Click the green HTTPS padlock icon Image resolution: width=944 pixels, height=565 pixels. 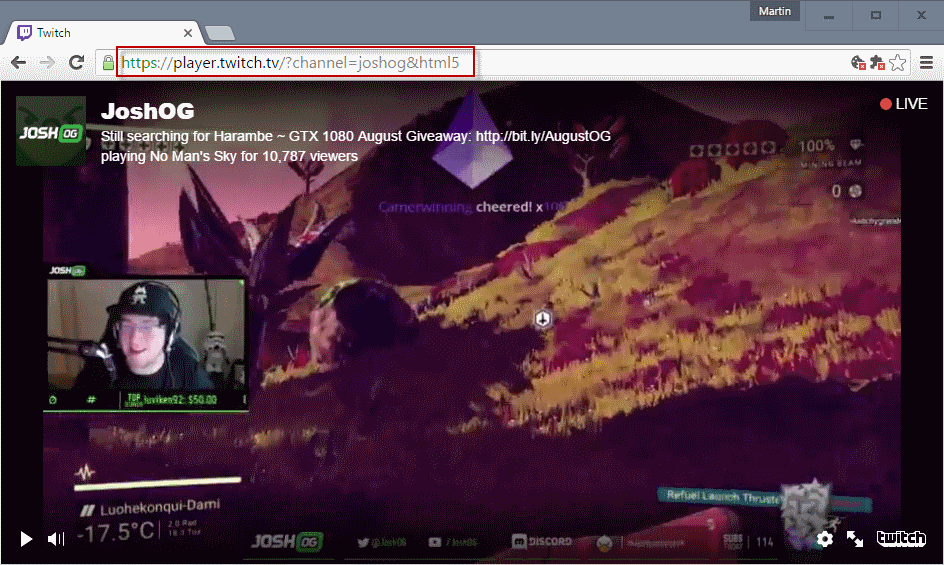(108, 63)
